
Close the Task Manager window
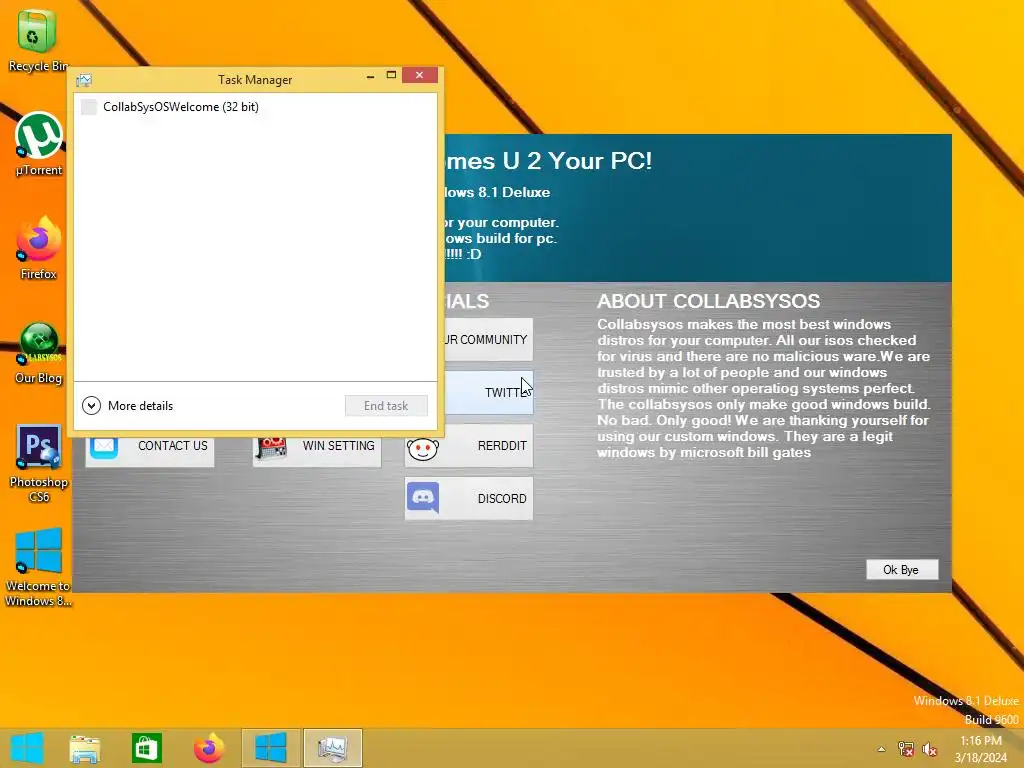click(x=419, y=75)
